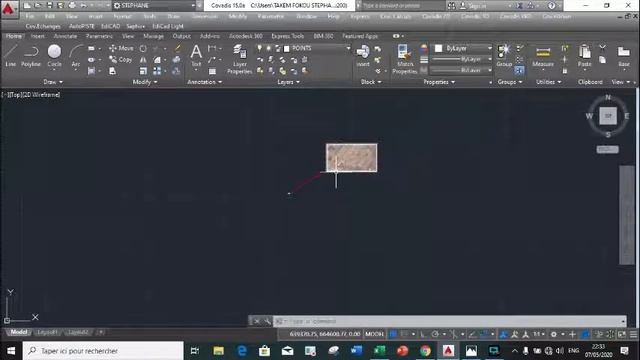Click the customization wrench icon in command line
Image resolution: width=640 pixels, height=360 pixels.
point(267,321)
